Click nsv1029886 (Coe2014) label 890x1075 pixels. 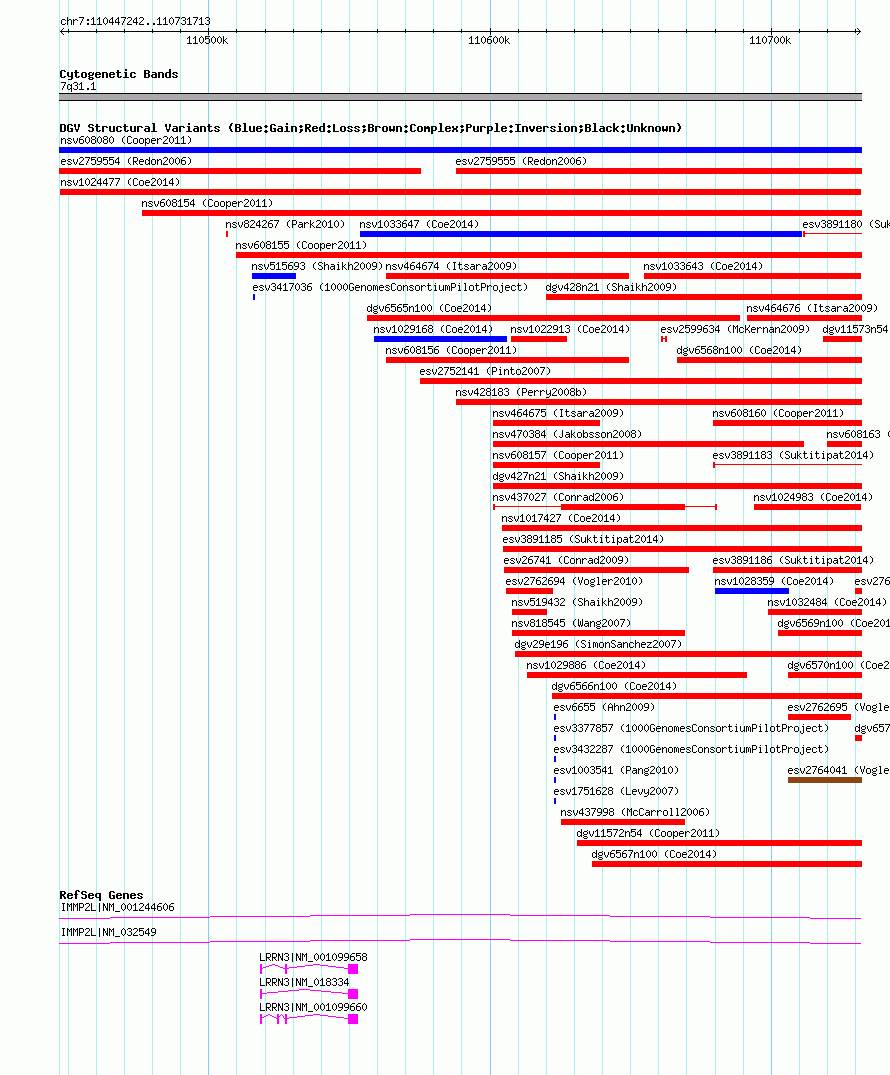[586, 665]
